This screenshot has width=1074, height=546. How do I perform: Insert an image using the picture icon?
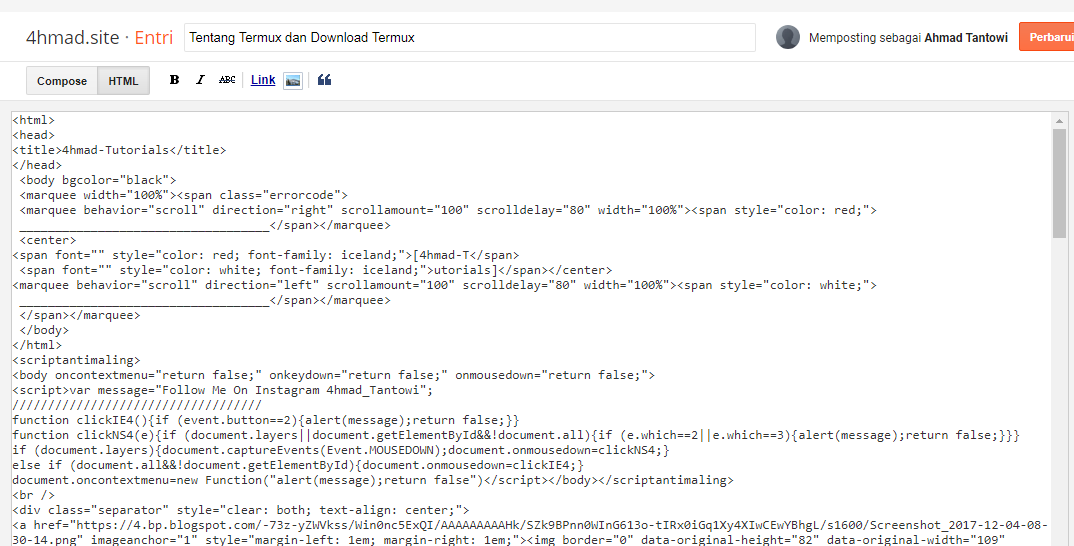click(292, 81)
